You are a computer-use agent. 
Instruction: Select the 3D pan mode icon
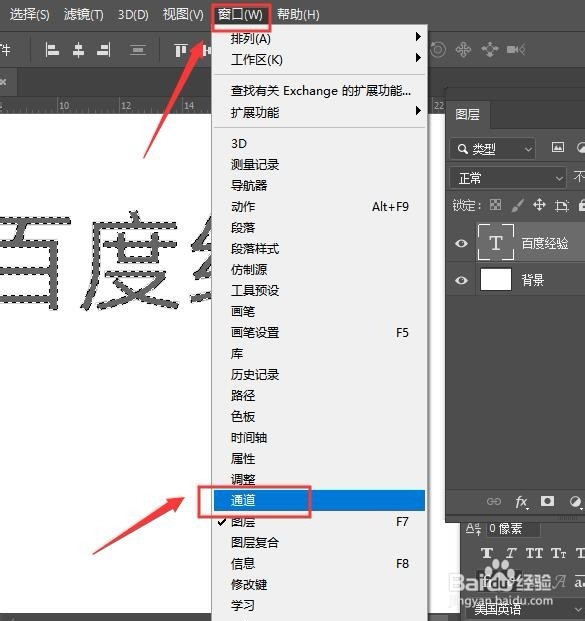click(x=463, y=50)
